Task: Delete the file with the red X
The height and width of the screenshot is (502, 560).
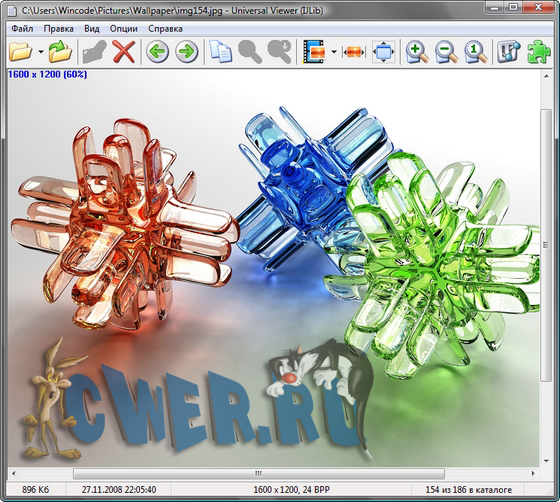Action: coord(124,52)
